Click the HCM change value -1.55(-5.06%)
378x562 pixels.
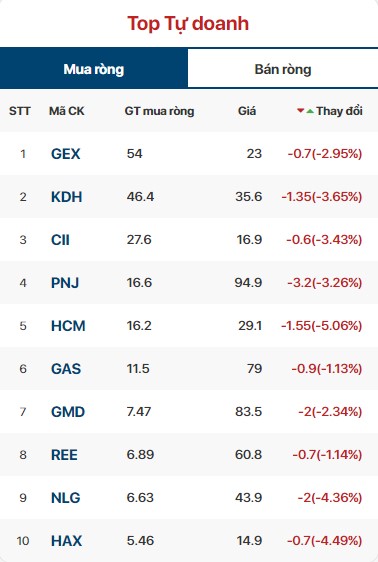point(322,325)
